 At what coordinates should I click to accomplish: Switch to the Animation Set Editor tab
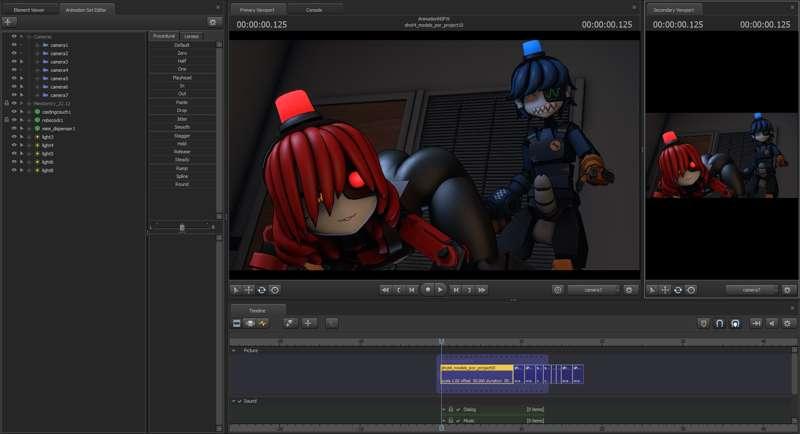86,10
